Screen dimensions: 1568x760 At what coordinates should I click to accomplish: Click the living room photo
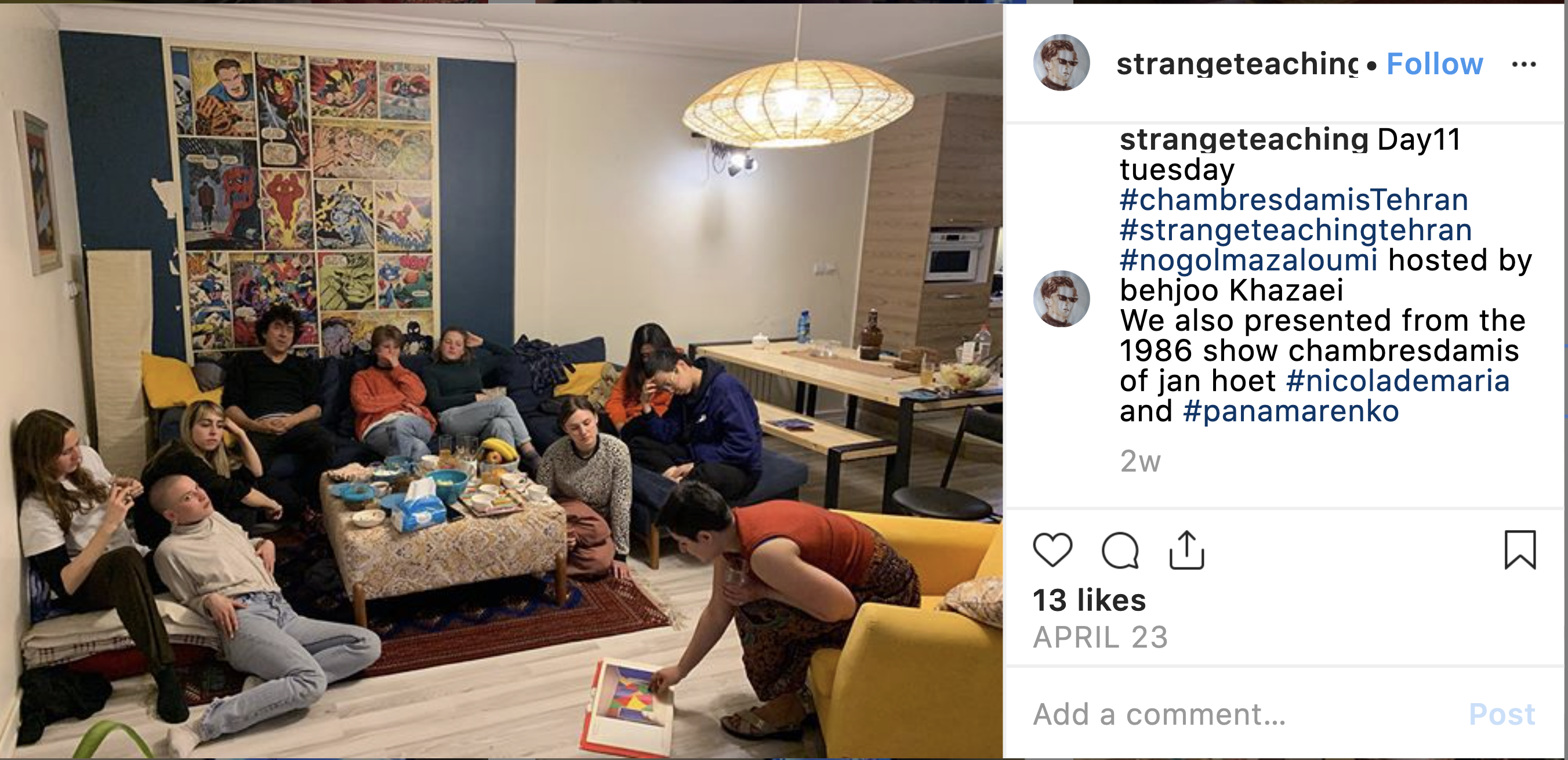coord(501,381)
